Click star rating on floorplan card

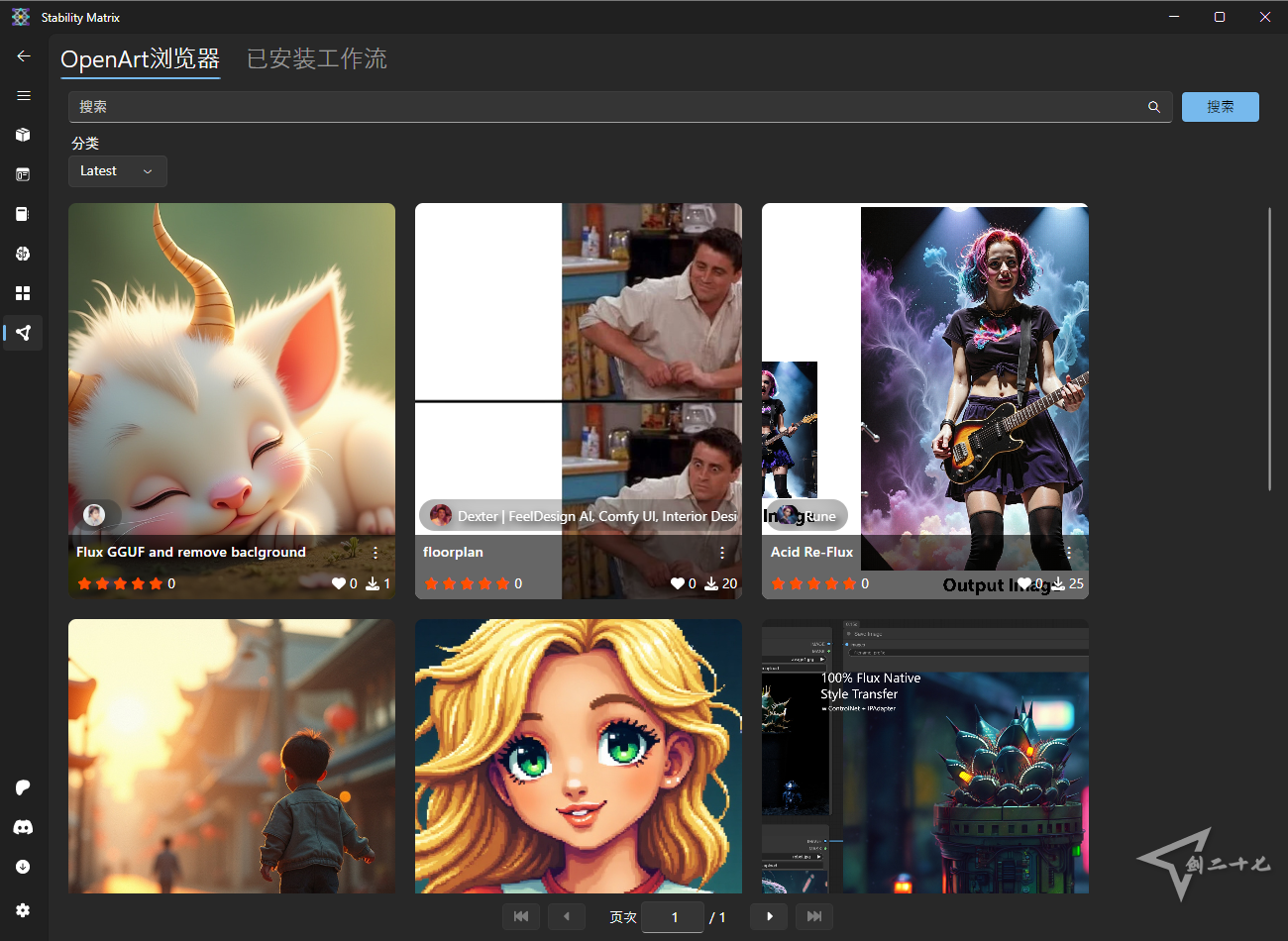pos(468,583)
